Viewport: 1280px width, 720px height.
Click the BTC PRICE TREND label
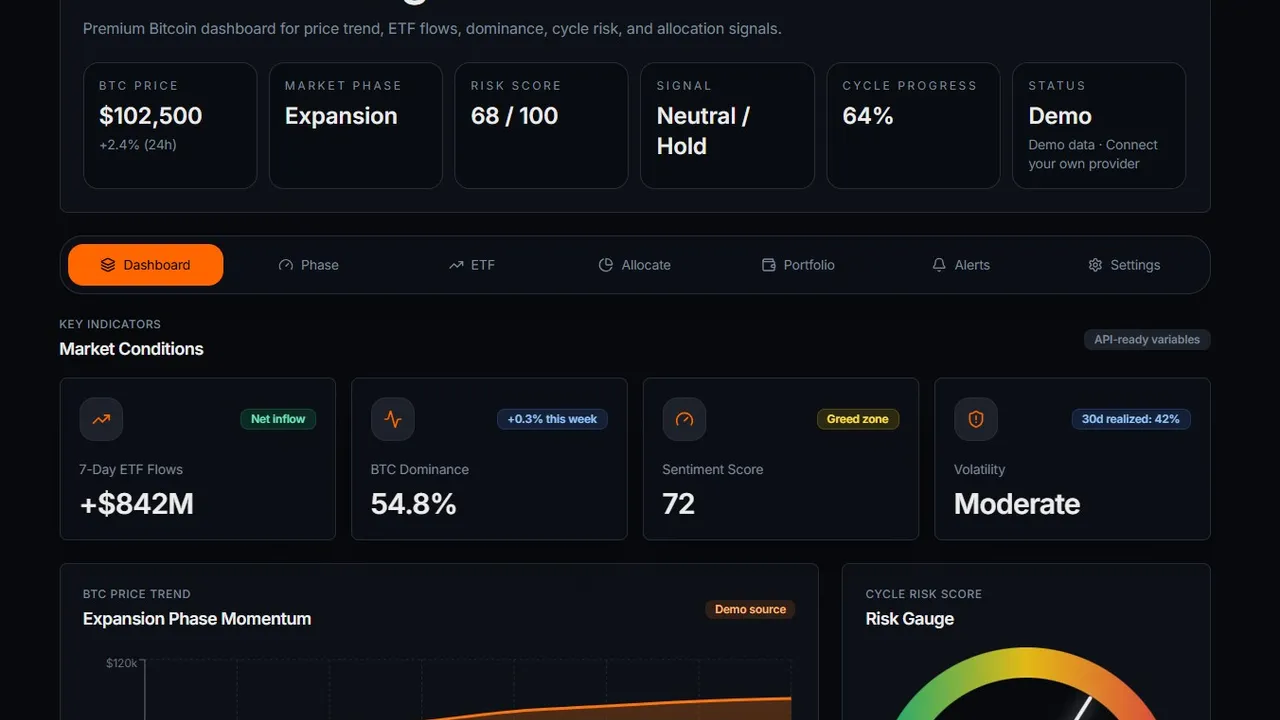click(137, 594)
